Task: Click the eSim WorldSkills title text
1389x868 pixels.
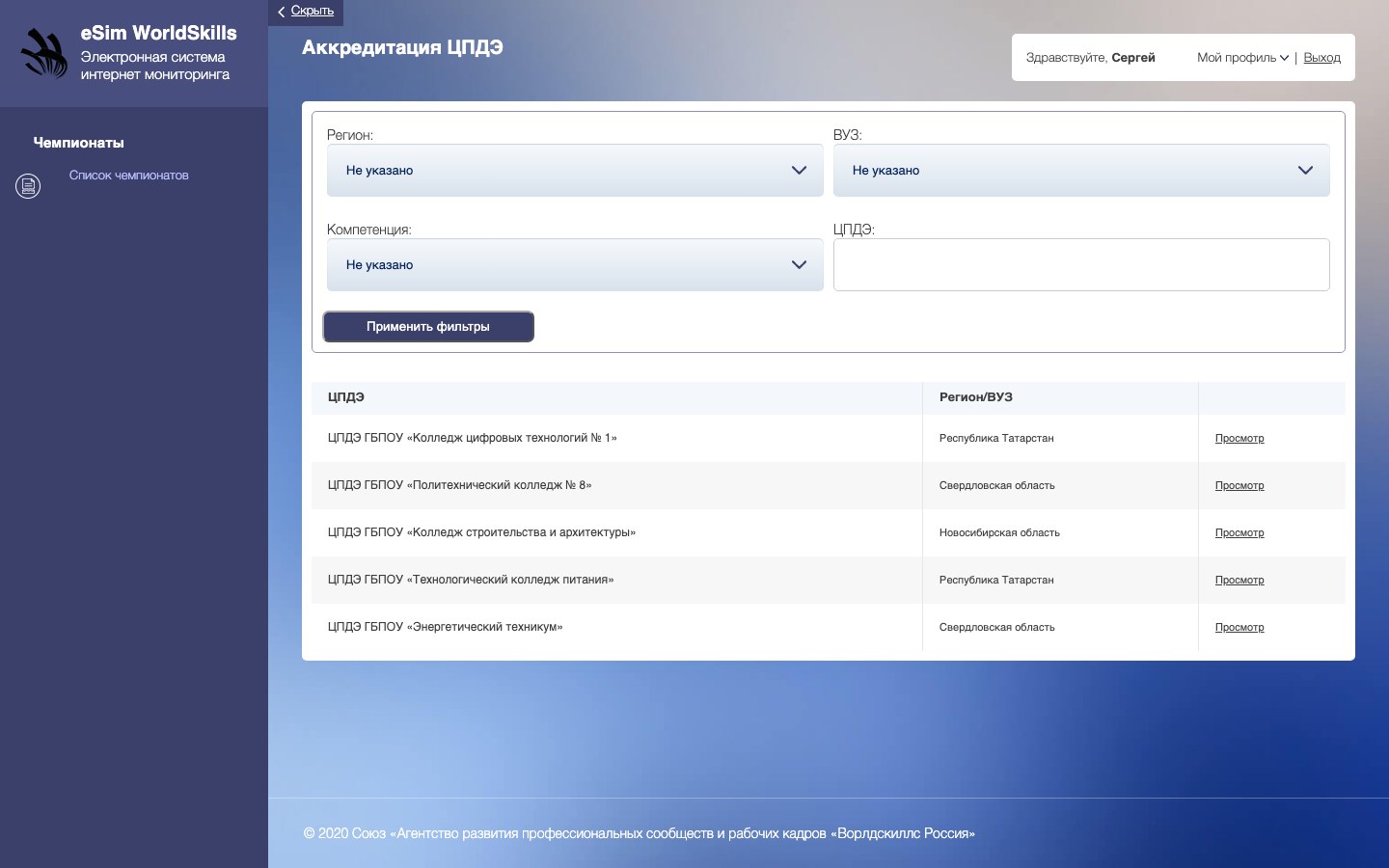Action: [x=159, y=33]
